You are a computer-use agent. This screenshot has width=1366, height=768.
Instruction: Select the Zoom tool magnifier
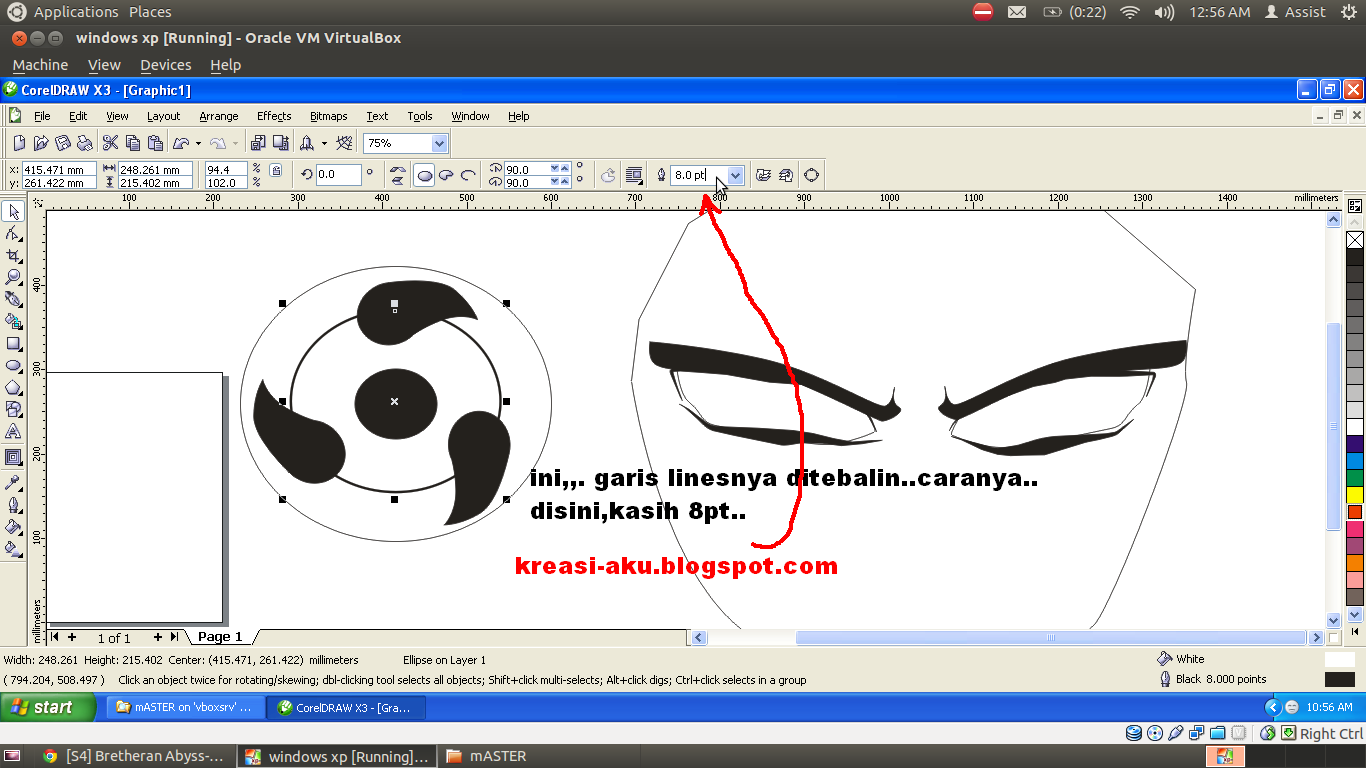(13, 277)
